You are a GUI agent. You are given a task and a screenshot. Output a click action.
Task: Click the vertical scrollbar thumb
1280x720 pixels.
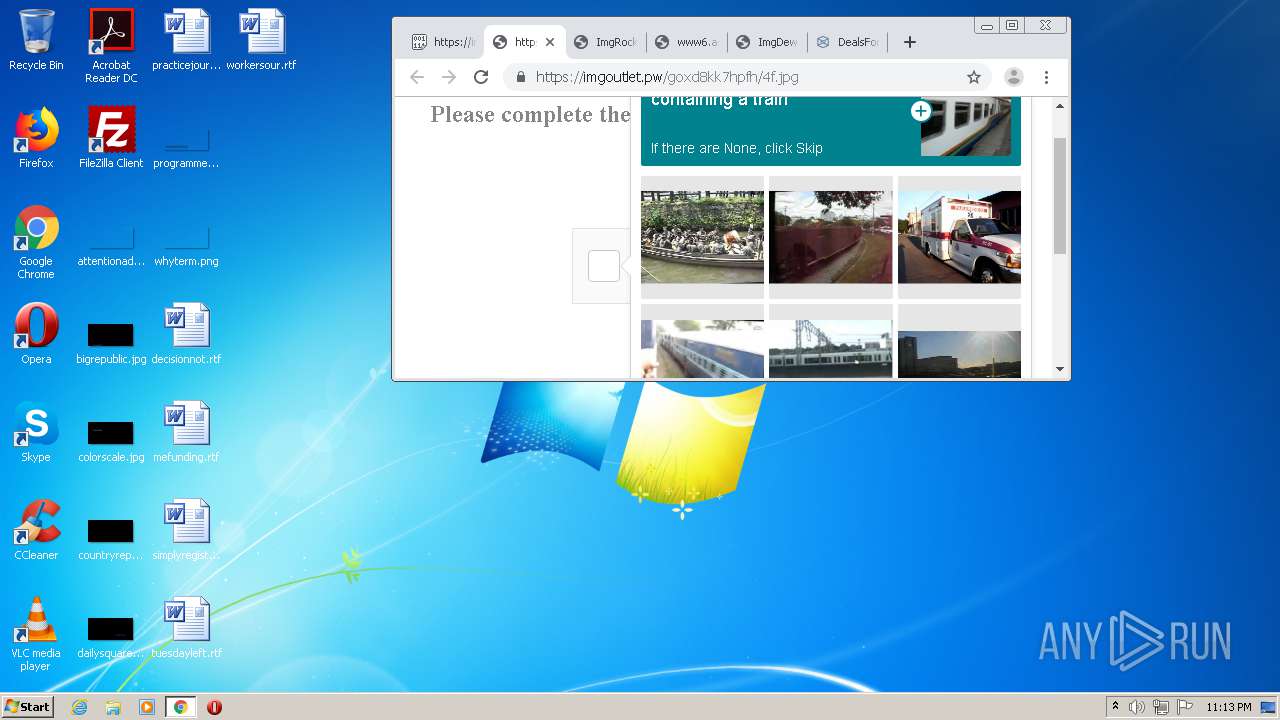pos(1060,196)
